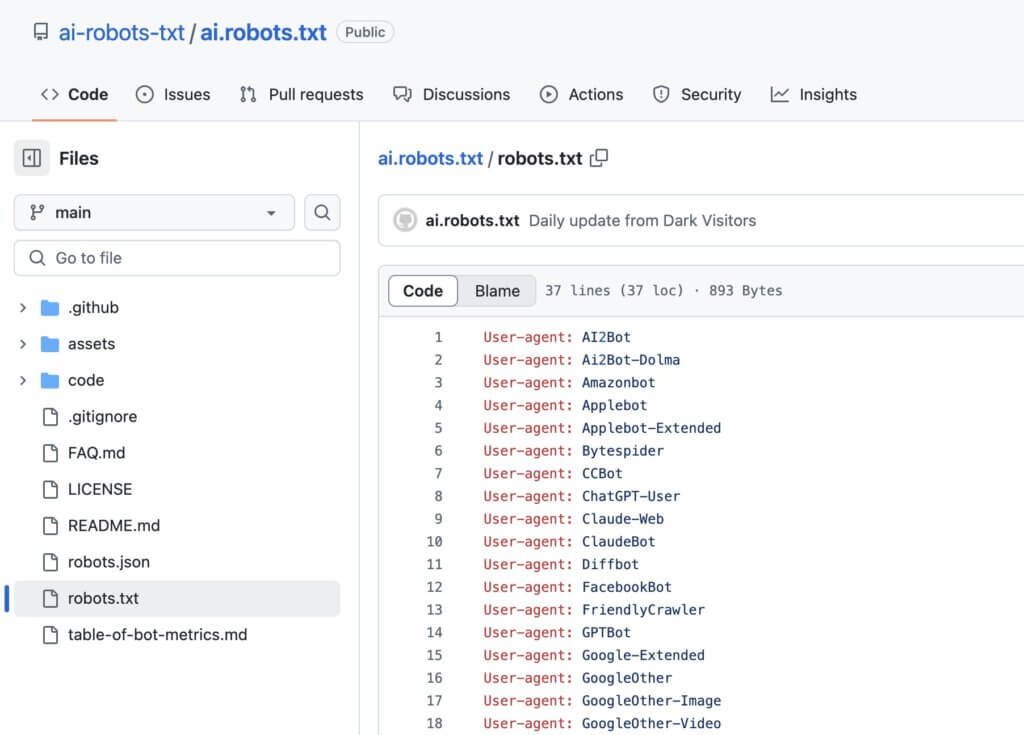This screenshot has height=735, width=1024.
Task: Click the repository icon beside ai-robots-txt
Action: 40,32
